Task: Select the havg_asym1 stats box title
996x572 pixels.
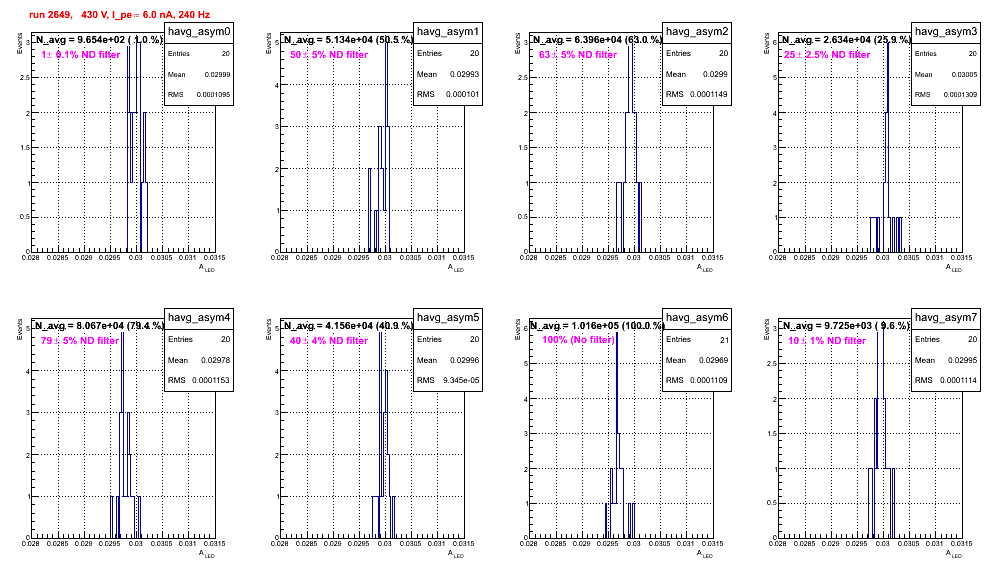Action: 448,31
